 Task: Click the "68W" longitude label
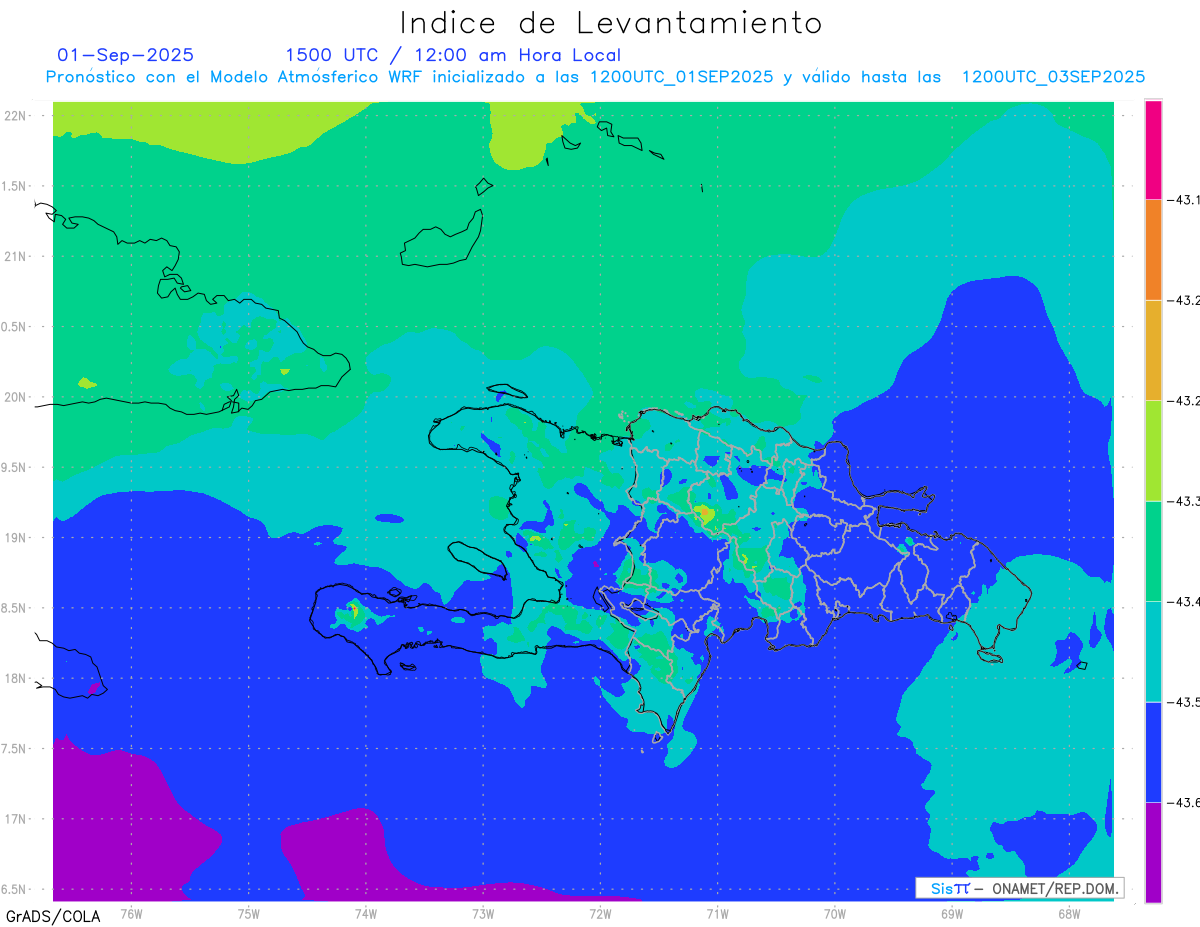tap(1069, 913)
